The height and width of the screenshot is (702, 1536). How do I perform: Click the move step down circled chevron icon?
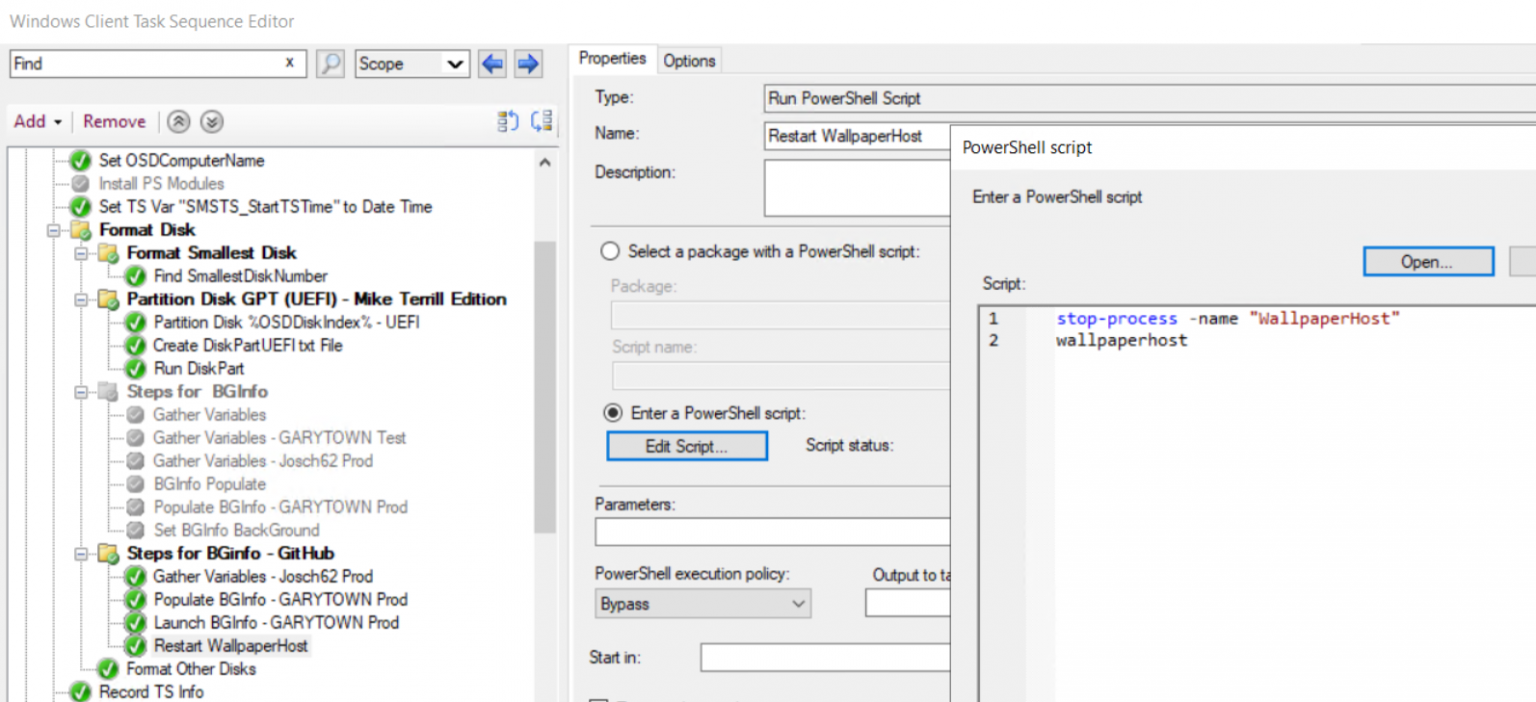[x=211, y=121]
